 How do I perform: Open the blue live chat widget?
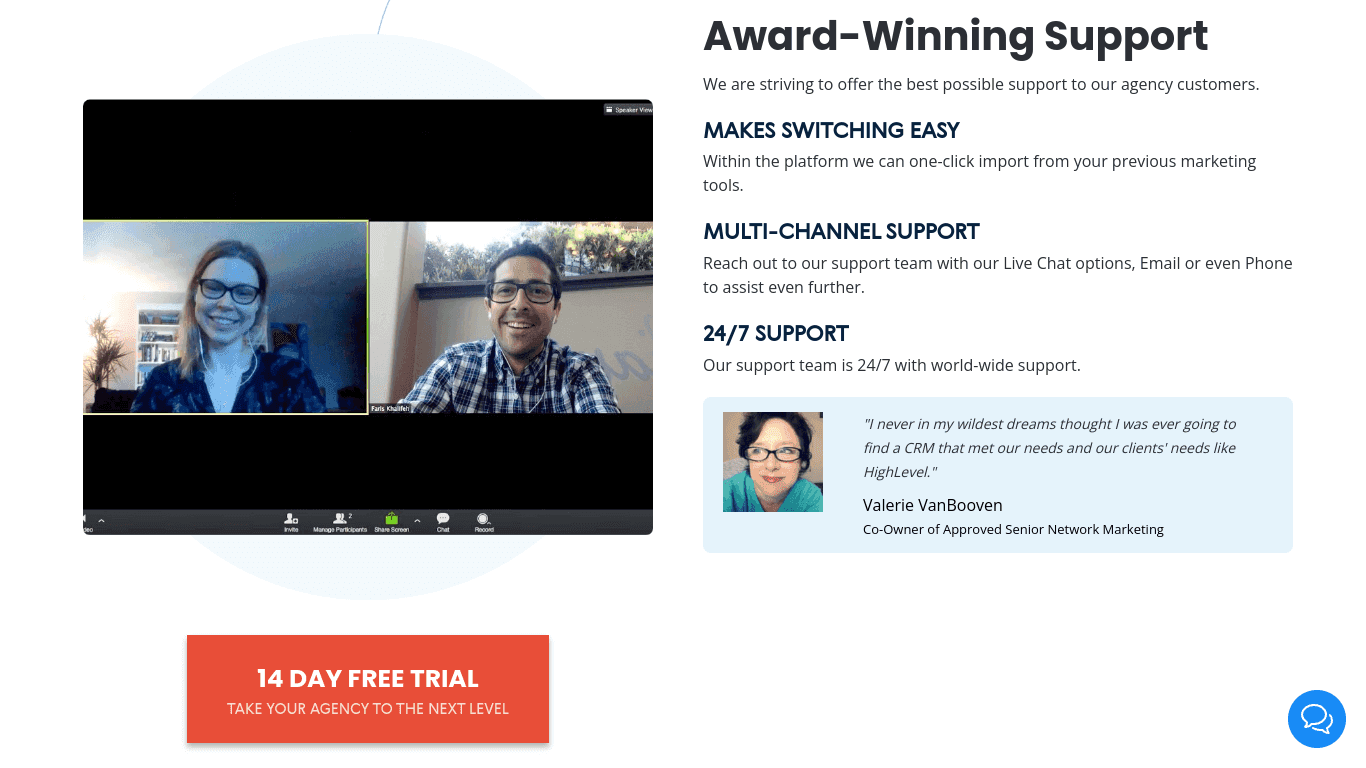[x=1317, y=719]
